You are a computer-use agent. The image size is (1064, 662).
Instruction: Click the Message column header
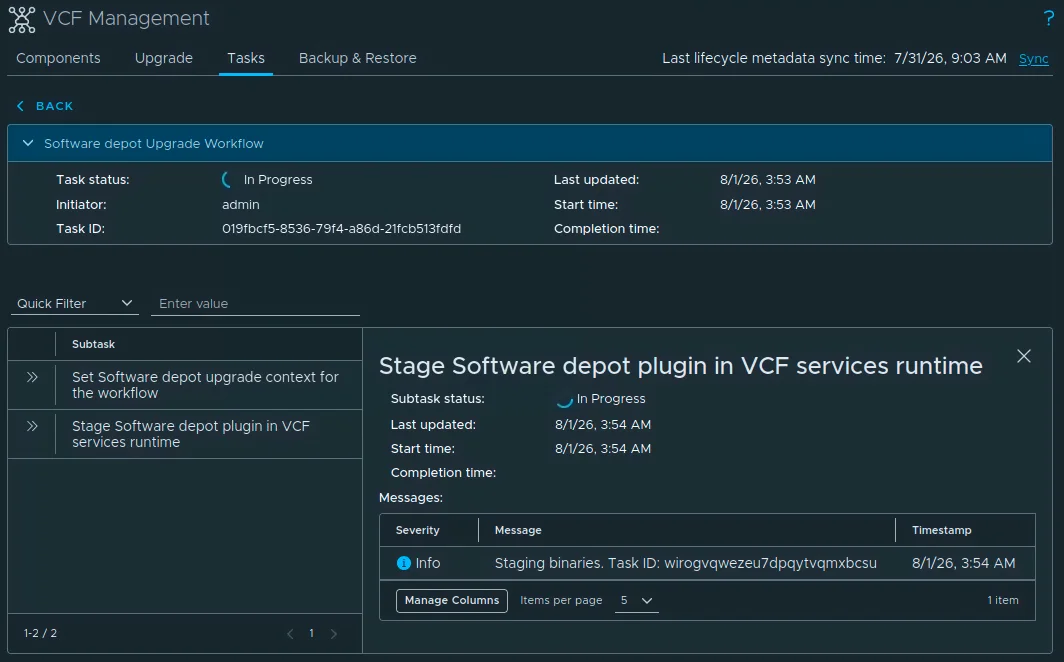point(518,530)
